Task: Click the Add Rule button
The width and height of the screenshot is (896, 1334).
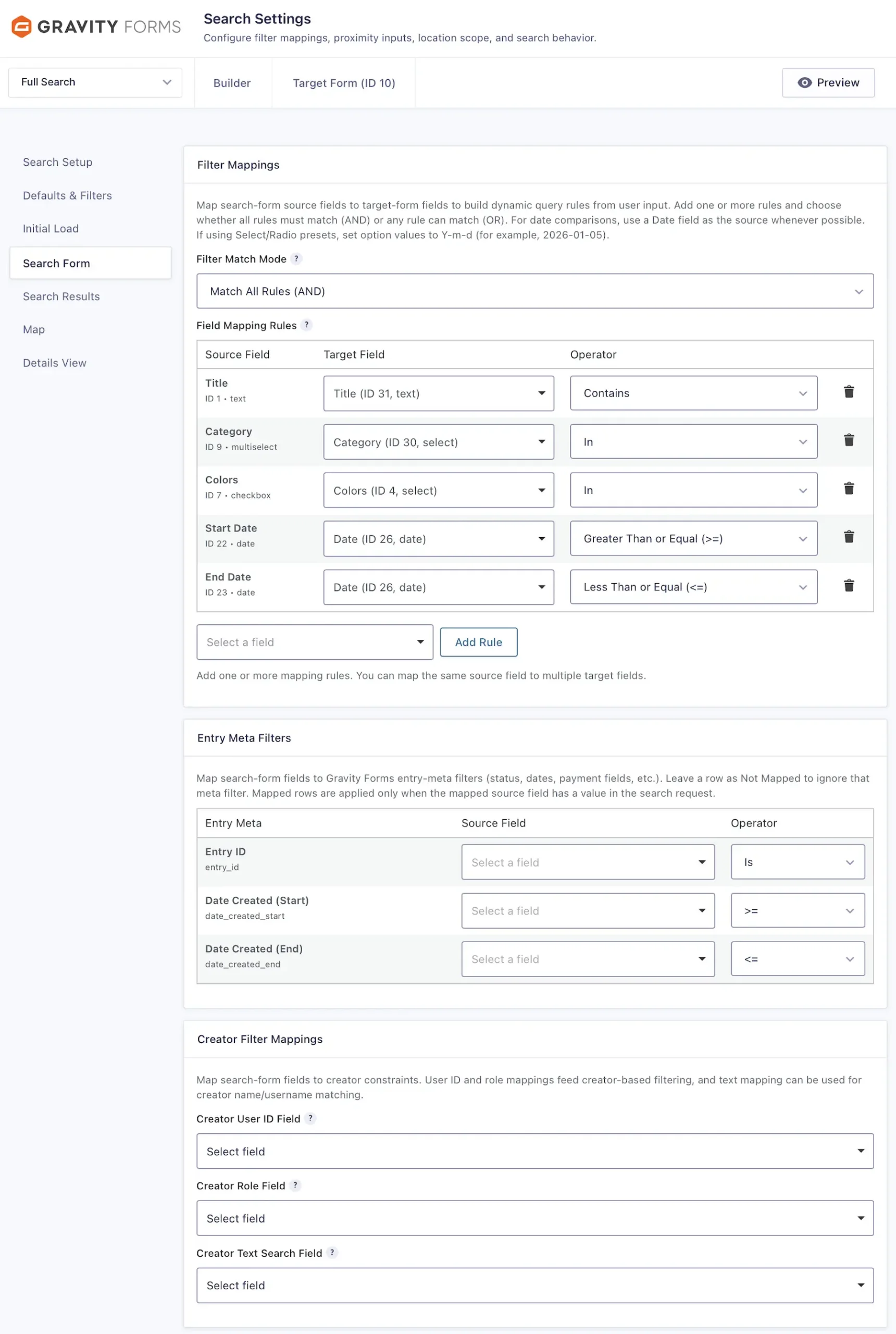Action: (478, 642)
